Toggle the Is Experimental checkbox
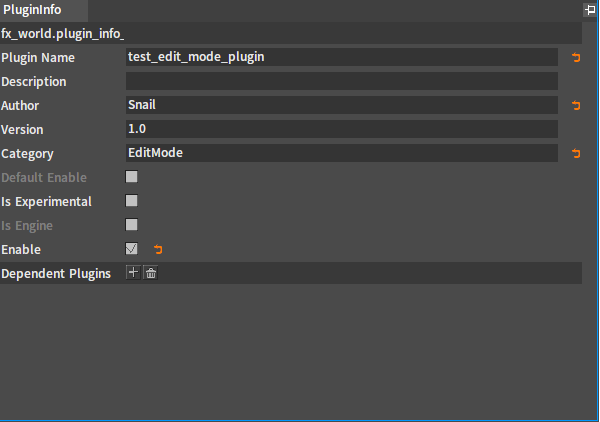The width and height of the screenshot is (600, 422). [x=132, y=201]
